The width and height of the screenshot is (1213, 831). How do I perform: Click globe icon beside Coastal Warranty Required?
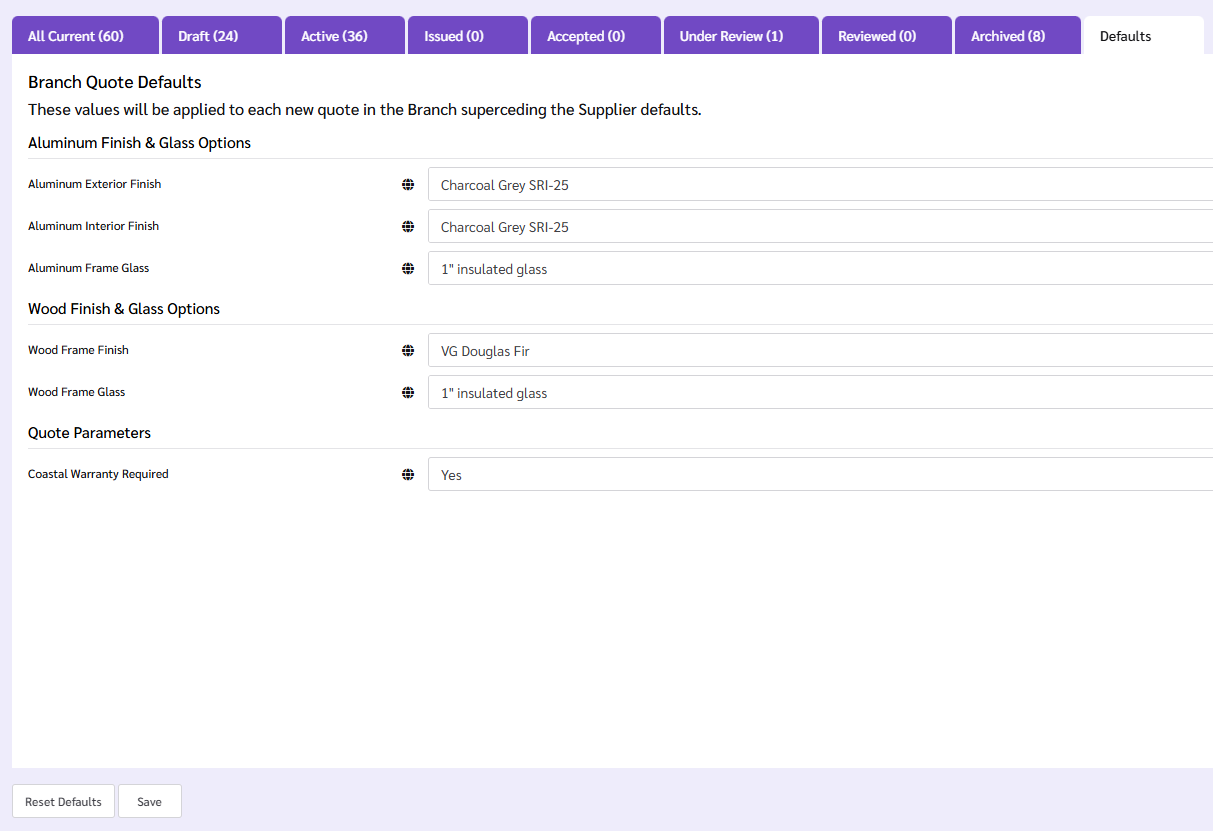(408, 475)
